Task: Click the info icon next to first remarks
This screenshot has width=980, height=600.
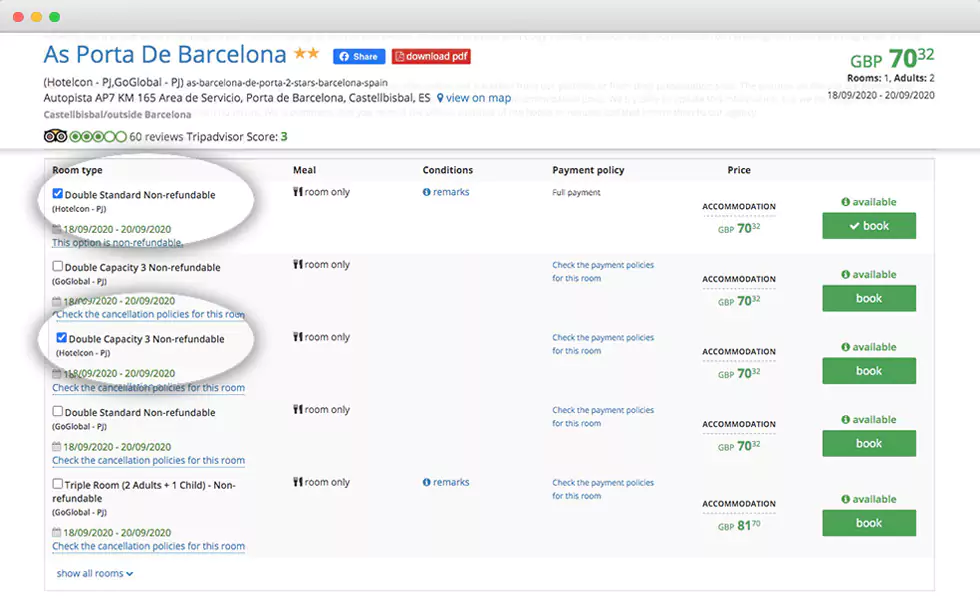Action: click(x=427, y=192)
